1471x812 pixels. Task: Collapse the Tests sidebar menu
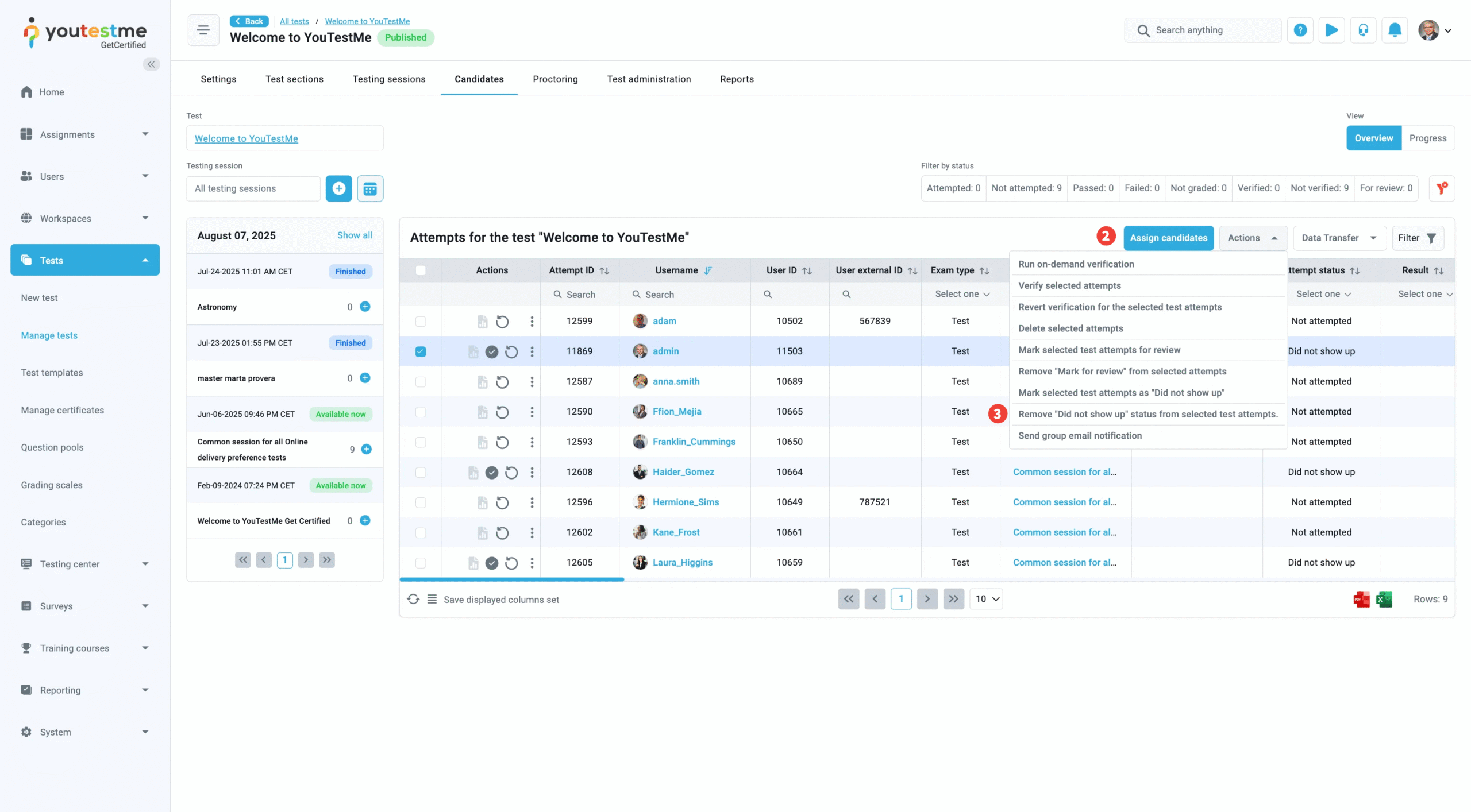click(x=85, y=260)
